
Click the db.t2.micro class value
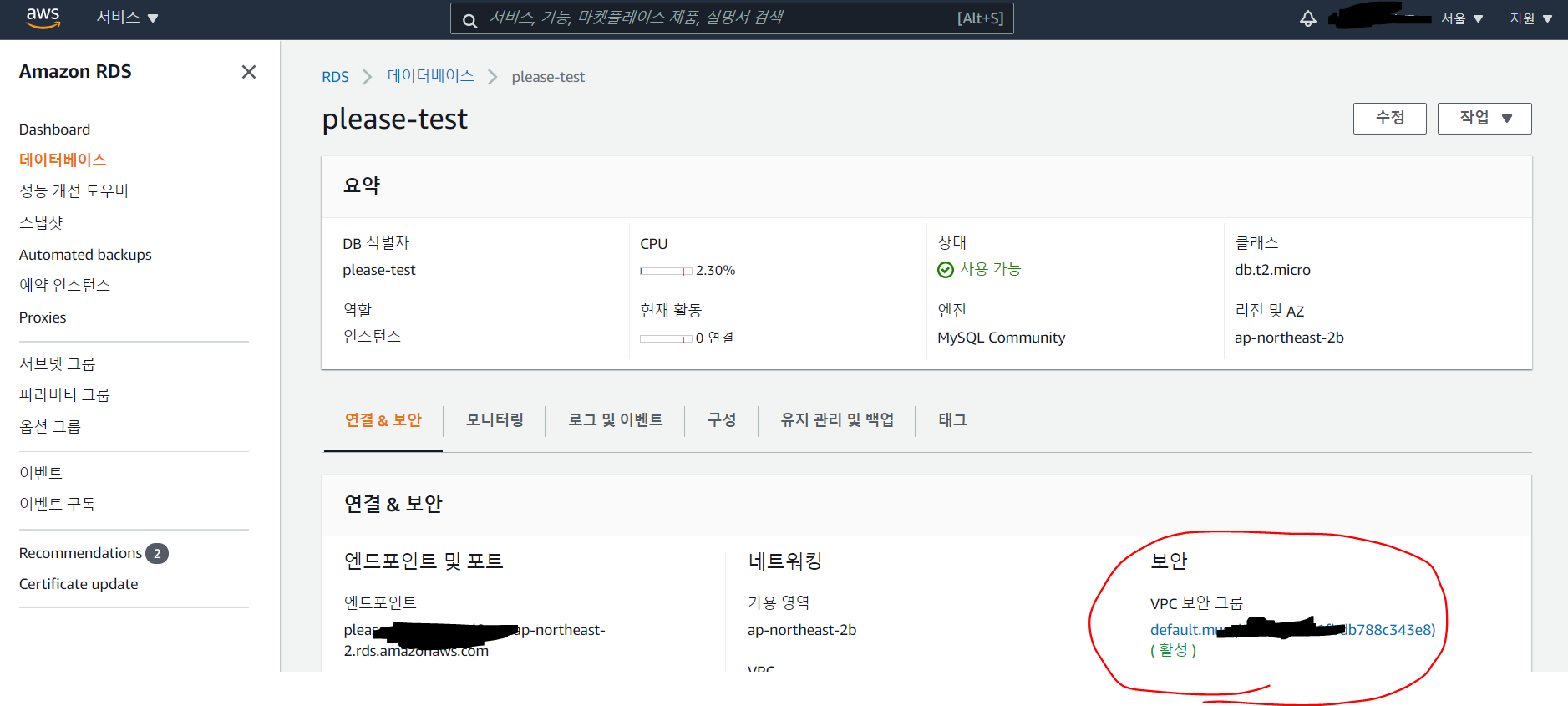1272,270
